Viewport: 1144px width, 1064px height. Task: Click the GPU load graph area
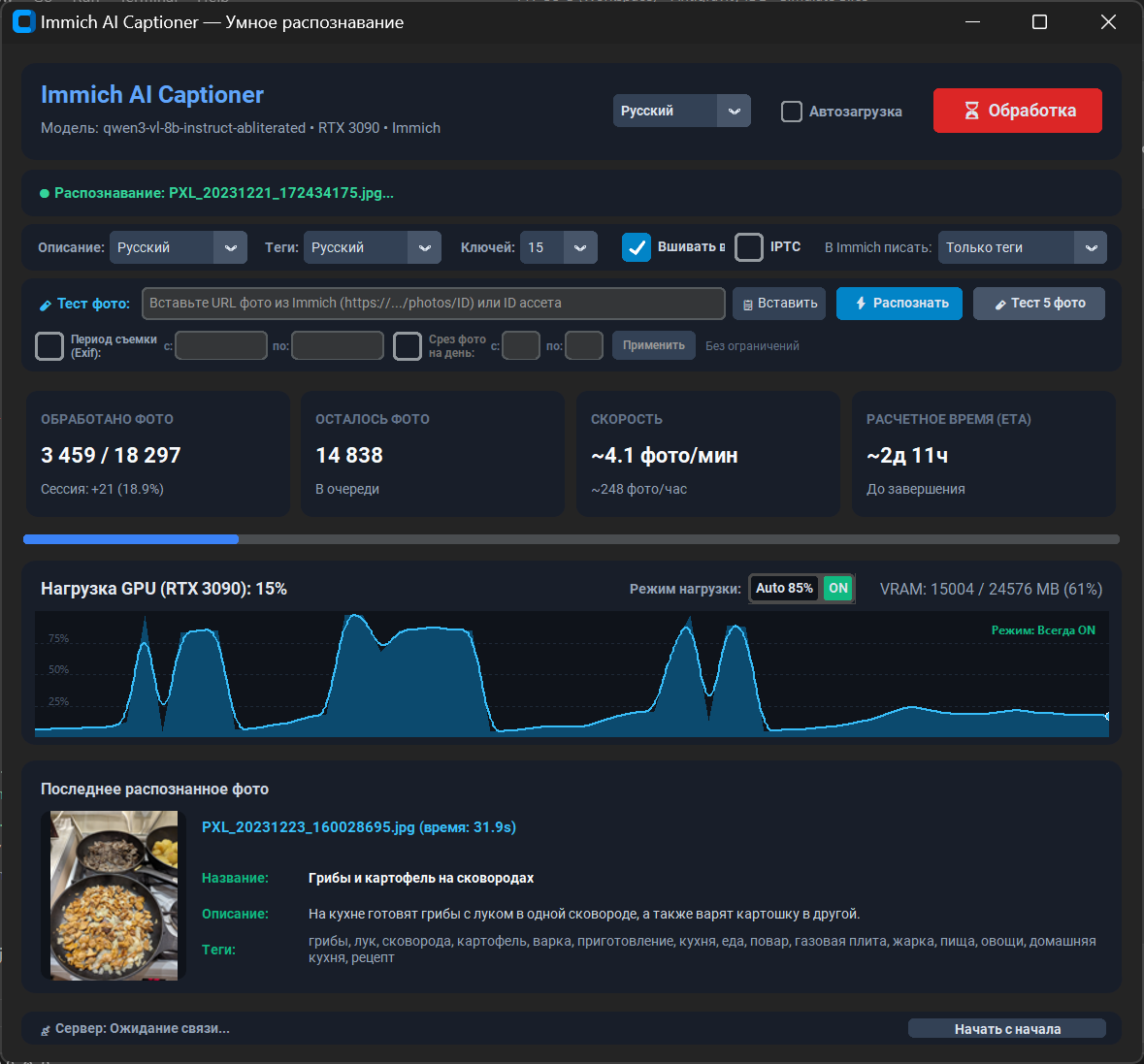[572, 674]
